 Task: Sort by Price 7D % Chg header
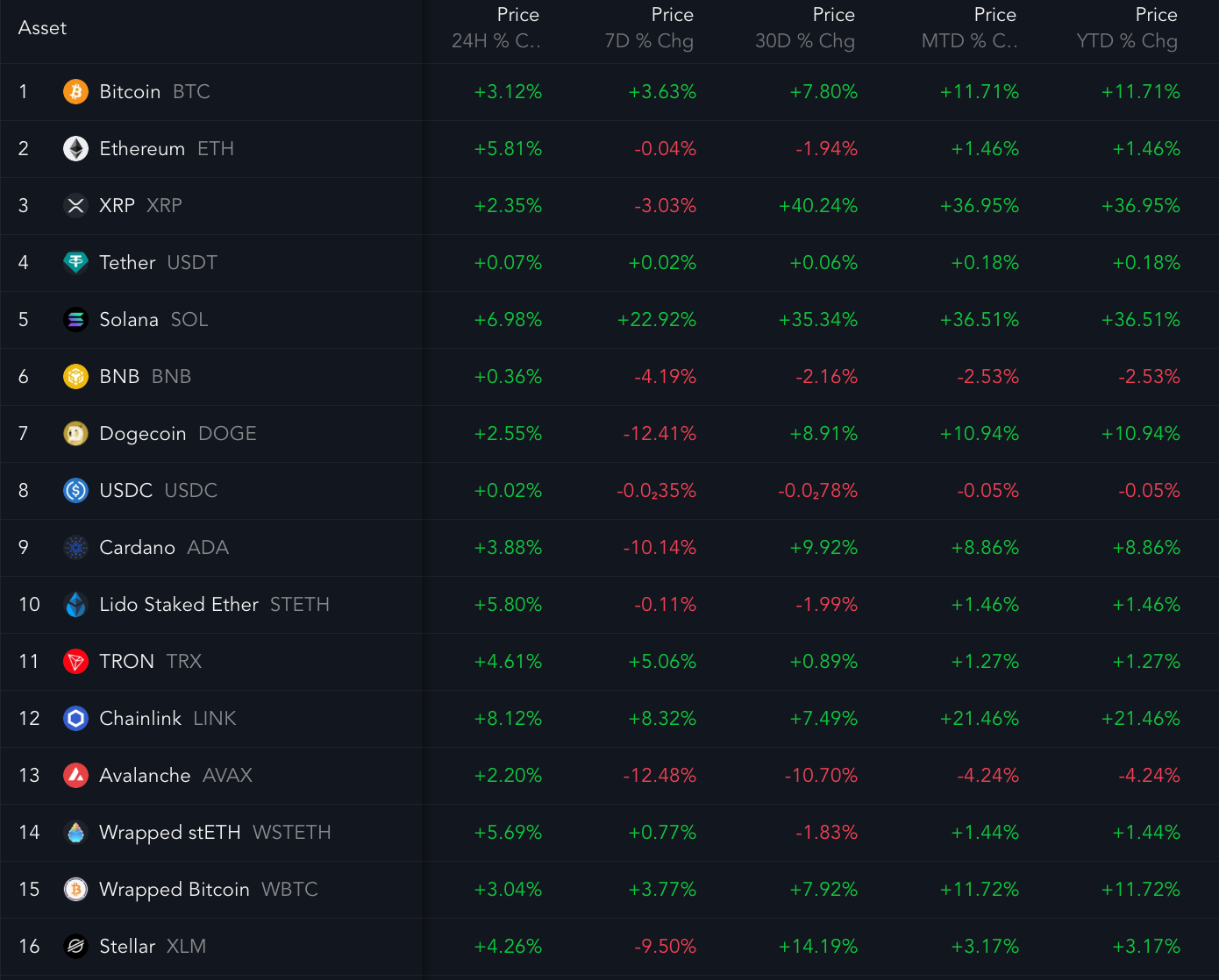(649, 28)
